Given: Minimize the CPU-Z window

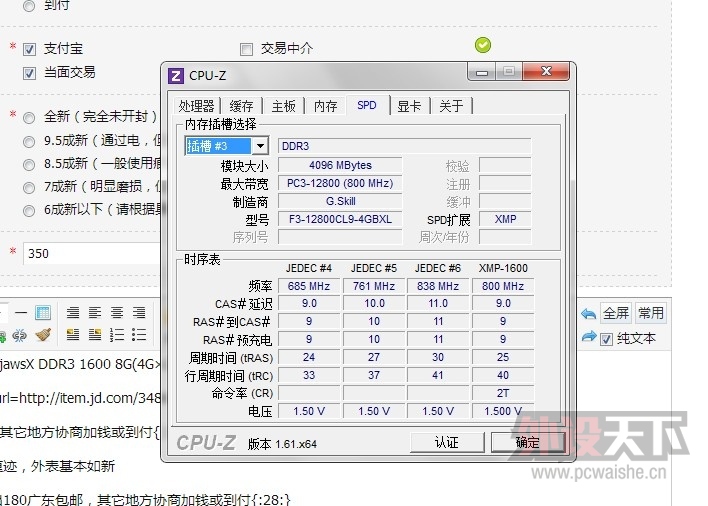Looking at the screenshot, I should pos(482,72).
